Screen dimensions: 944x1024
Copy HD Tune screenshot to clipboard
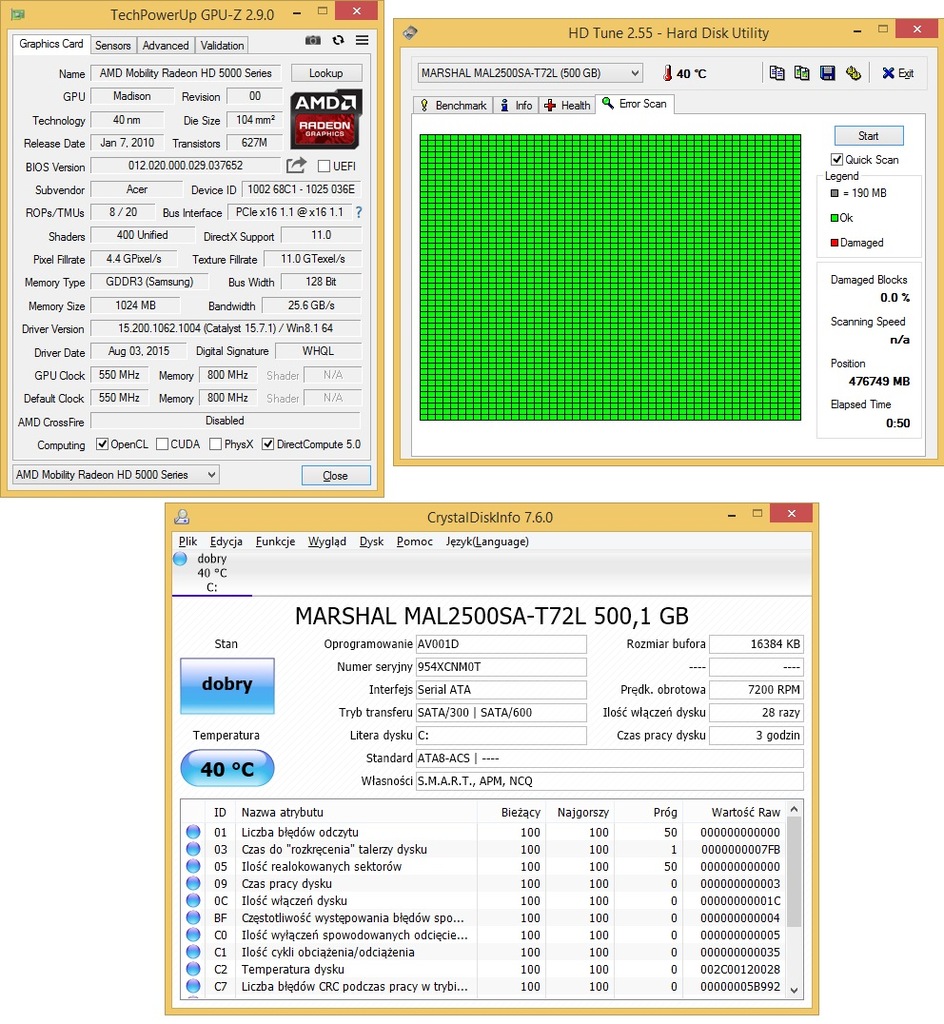click(x=802, y=73)
